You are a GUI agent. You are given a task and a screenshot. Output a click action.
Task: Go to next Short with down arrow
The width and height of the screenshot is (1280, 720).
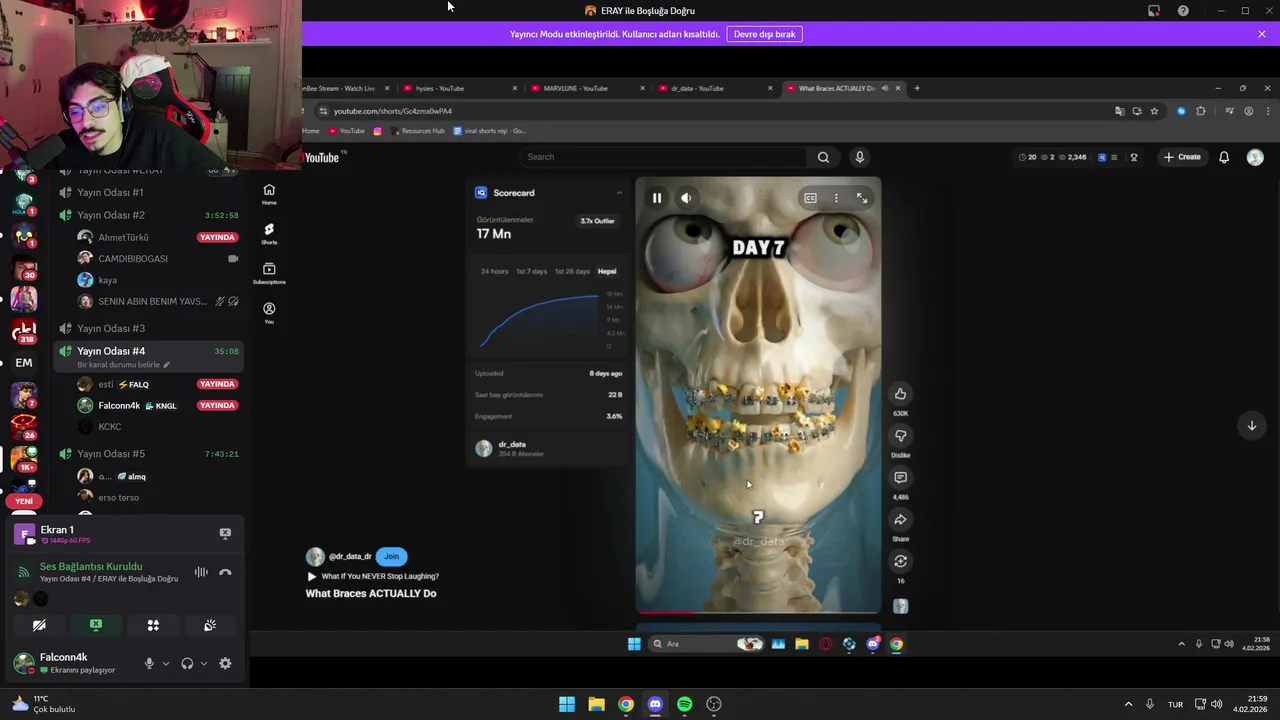coord(1251,426)
